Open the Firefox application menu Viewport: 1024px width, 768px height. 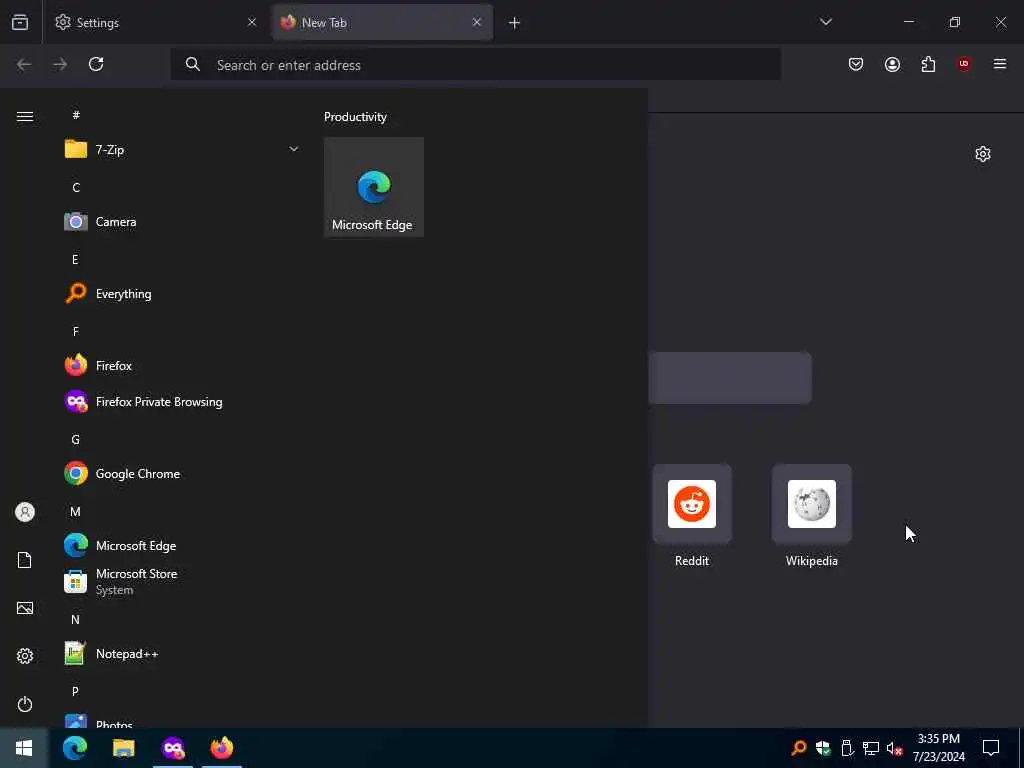pos(1000,64)
